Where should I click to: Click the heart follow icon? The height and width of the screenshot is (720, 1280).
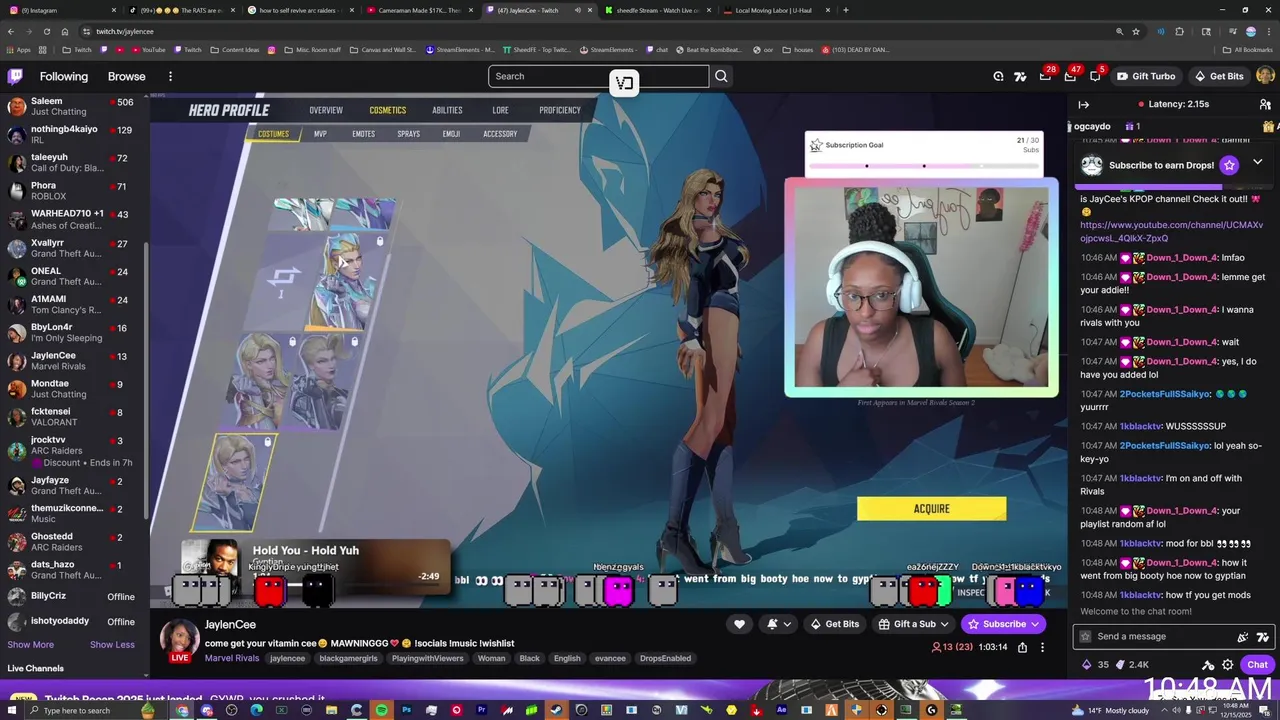tap(739, 624)
